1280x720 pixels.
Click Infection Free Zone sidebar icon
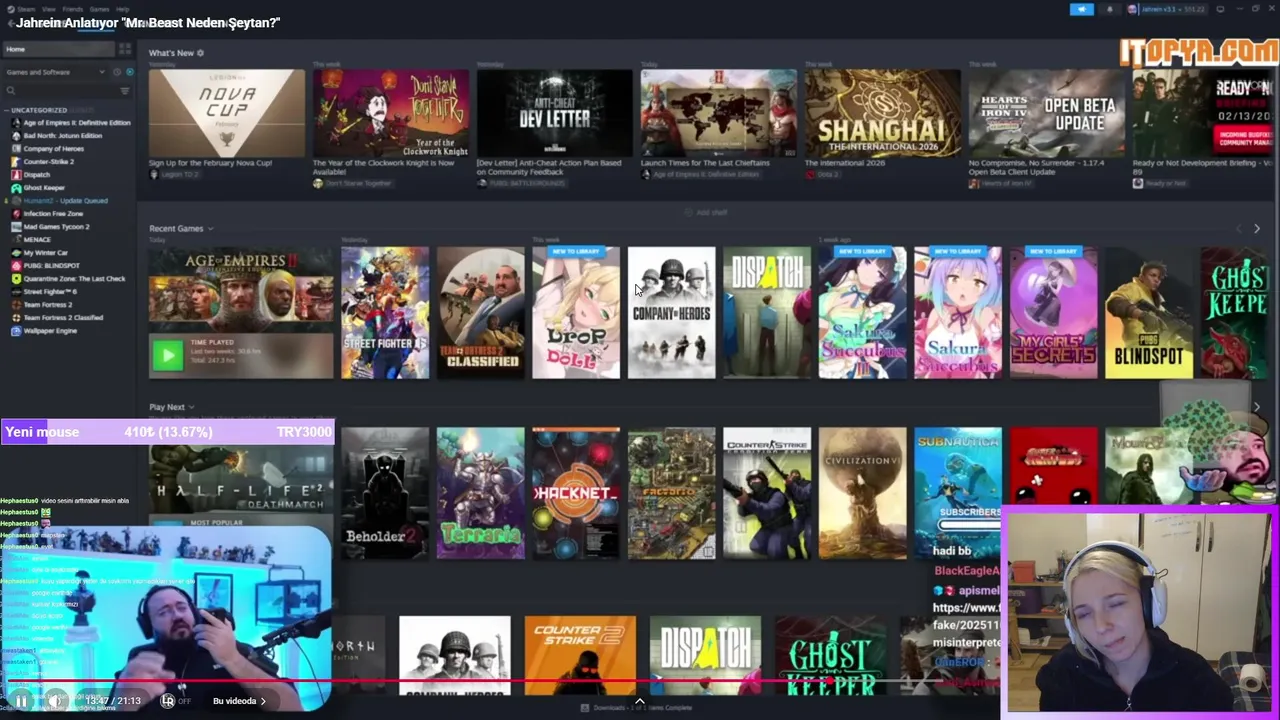point(16,214)
